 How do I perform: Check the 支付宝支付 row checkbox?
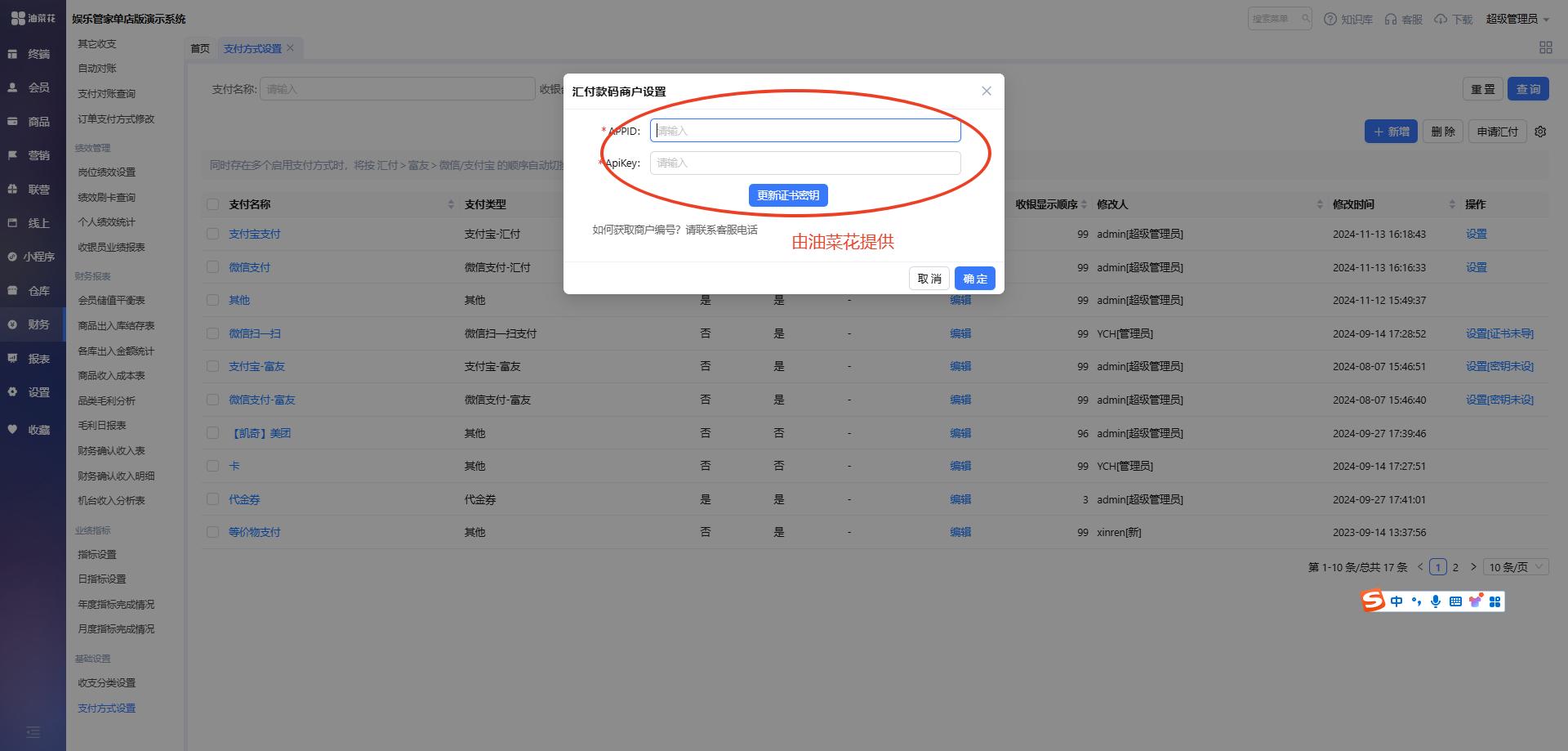click(x=212, y=234)
